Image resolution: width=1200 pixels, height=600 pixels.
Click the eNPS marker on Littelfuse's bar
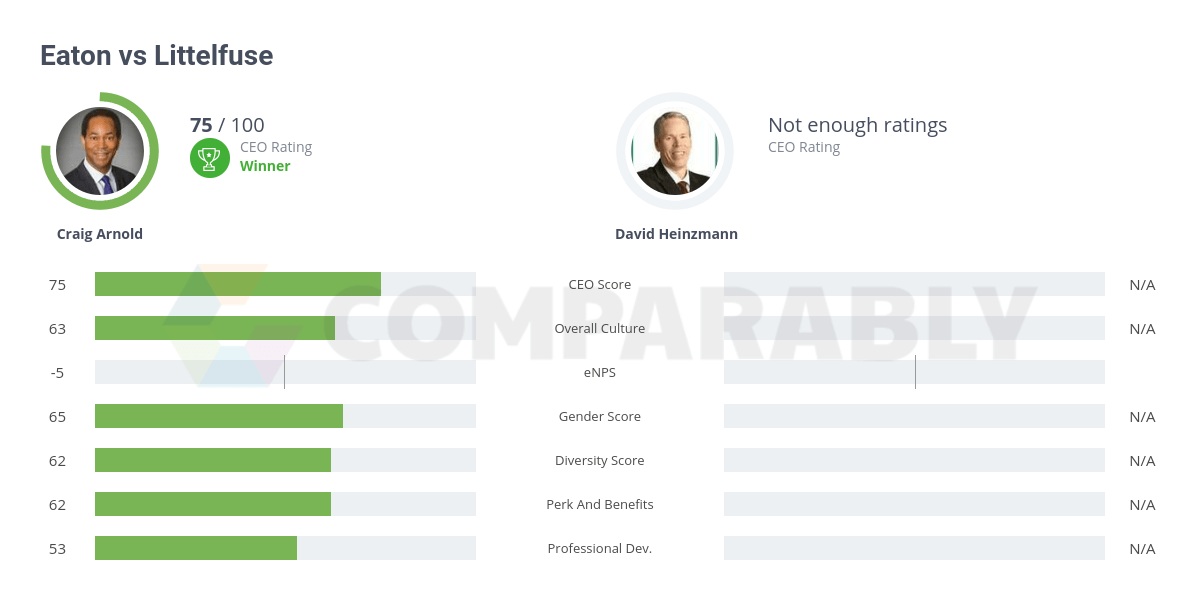coord(915,372)
